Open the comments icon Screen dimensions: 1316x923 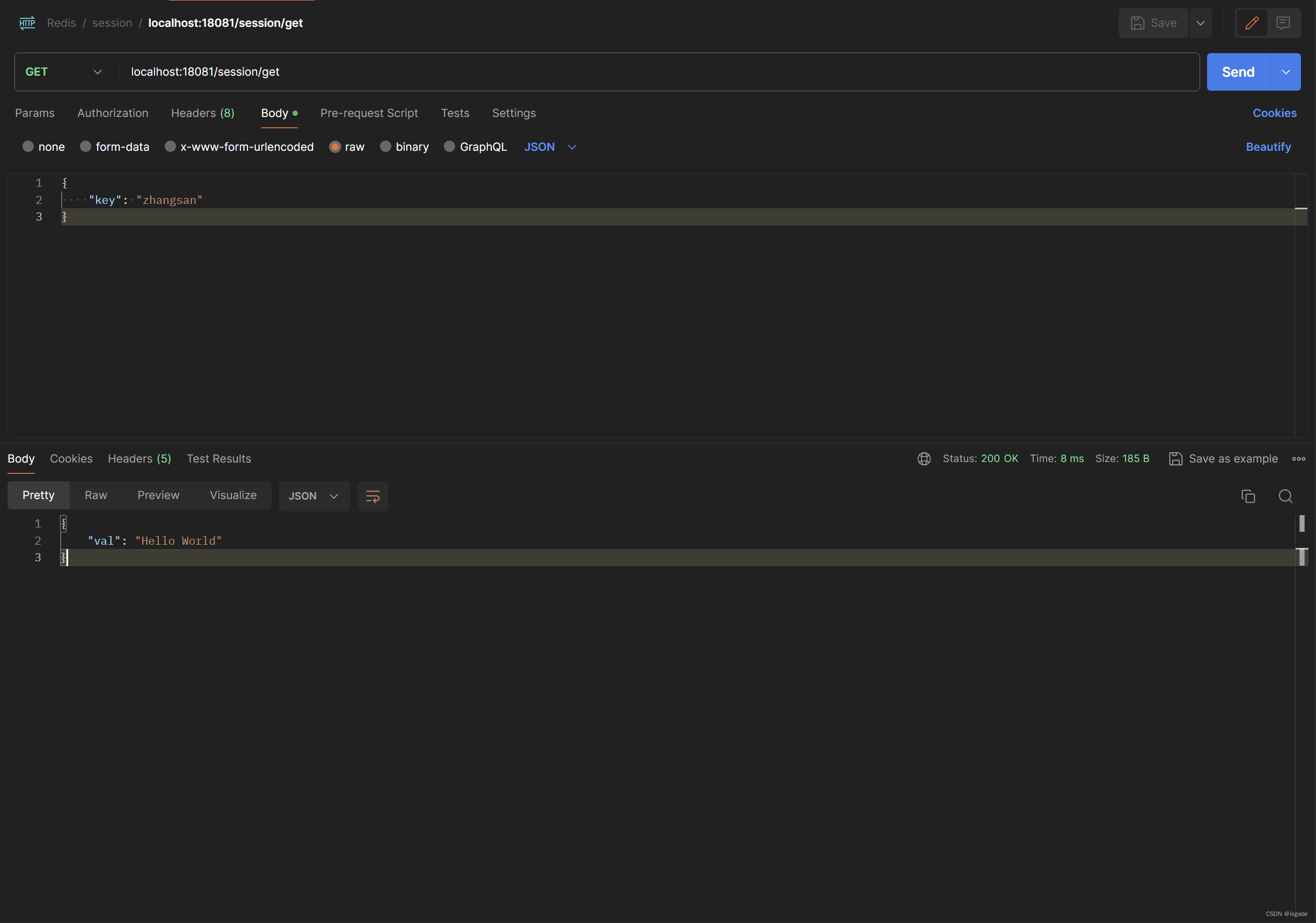1283,23
